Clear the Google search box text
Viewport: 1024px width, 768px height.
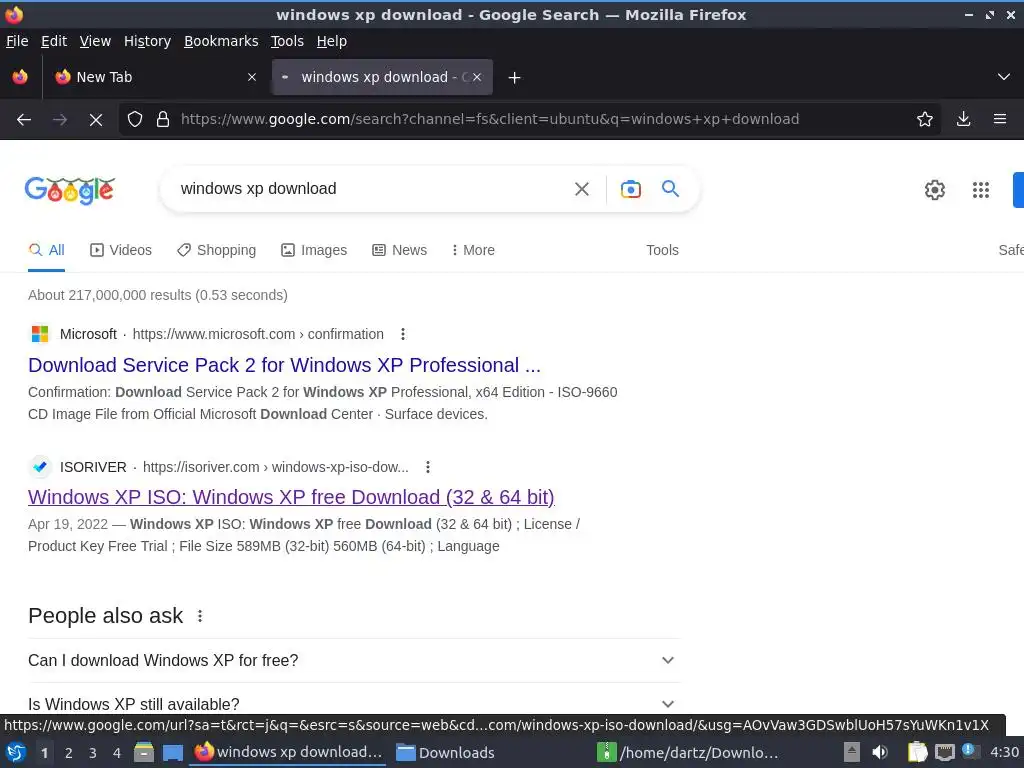(581, 189)
